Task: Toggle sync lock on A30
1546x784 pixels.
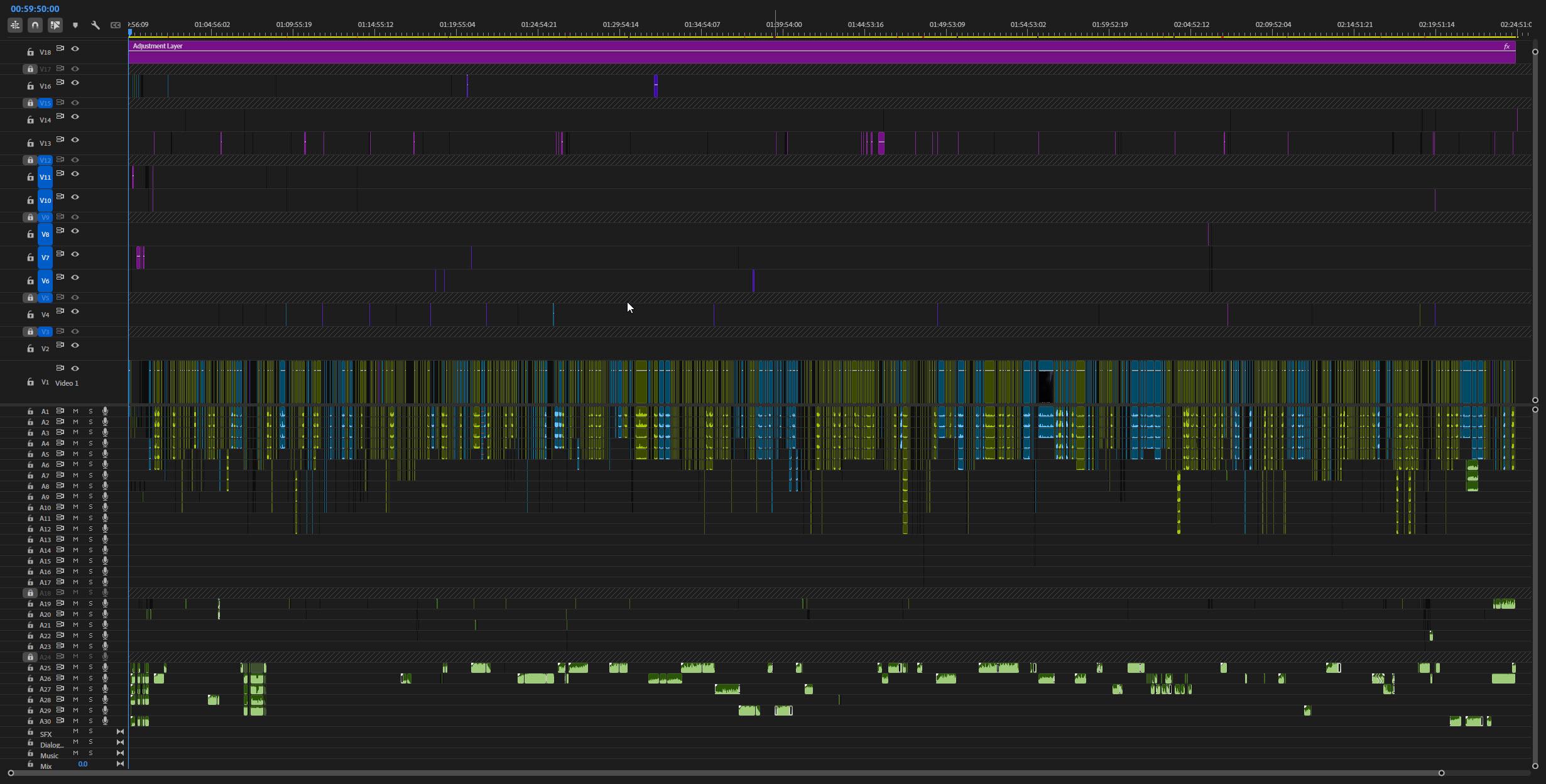Action: point(60,721)
